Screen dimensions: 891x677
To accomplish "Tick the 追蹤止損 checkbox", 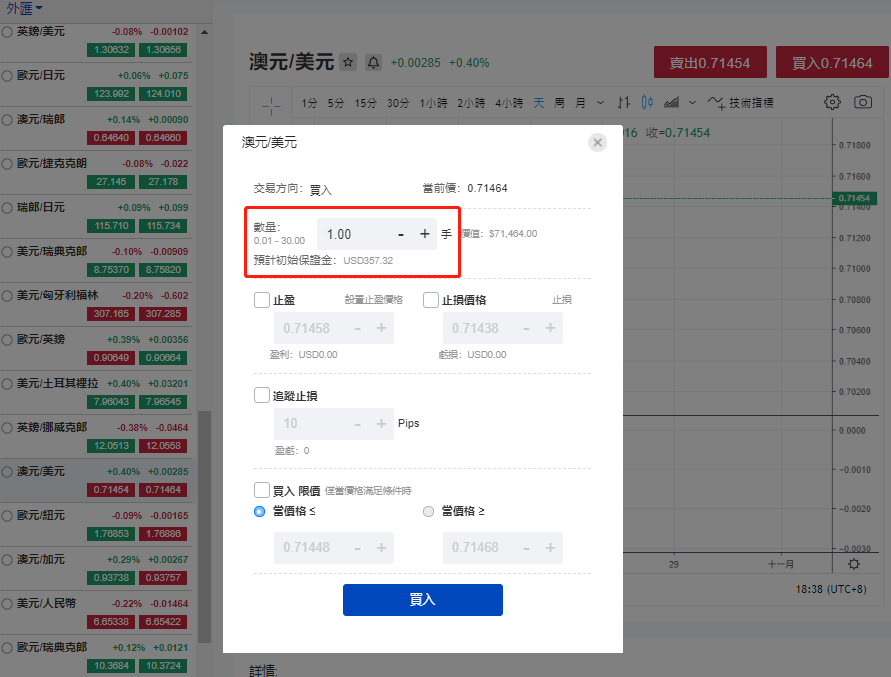I will coord(262,396).
